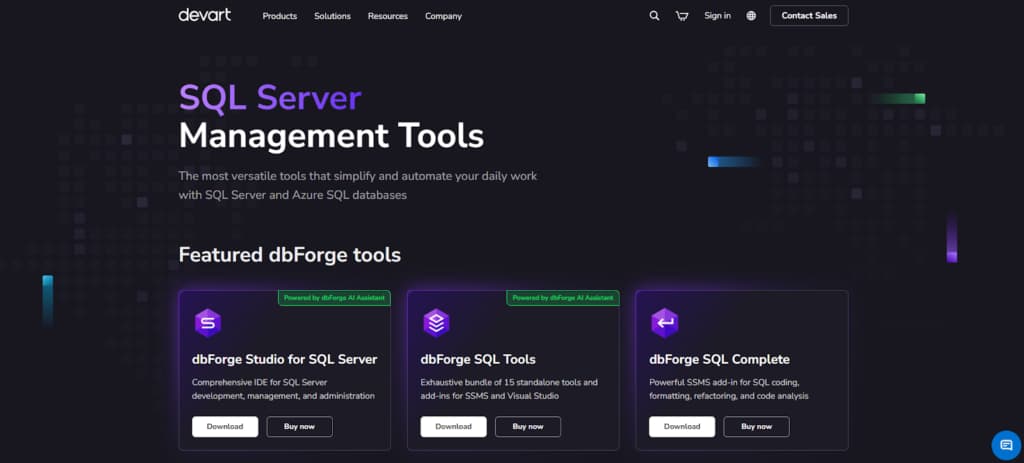
Task: Click the 'SQL Server' purple heading text
Action: (270, 98)
